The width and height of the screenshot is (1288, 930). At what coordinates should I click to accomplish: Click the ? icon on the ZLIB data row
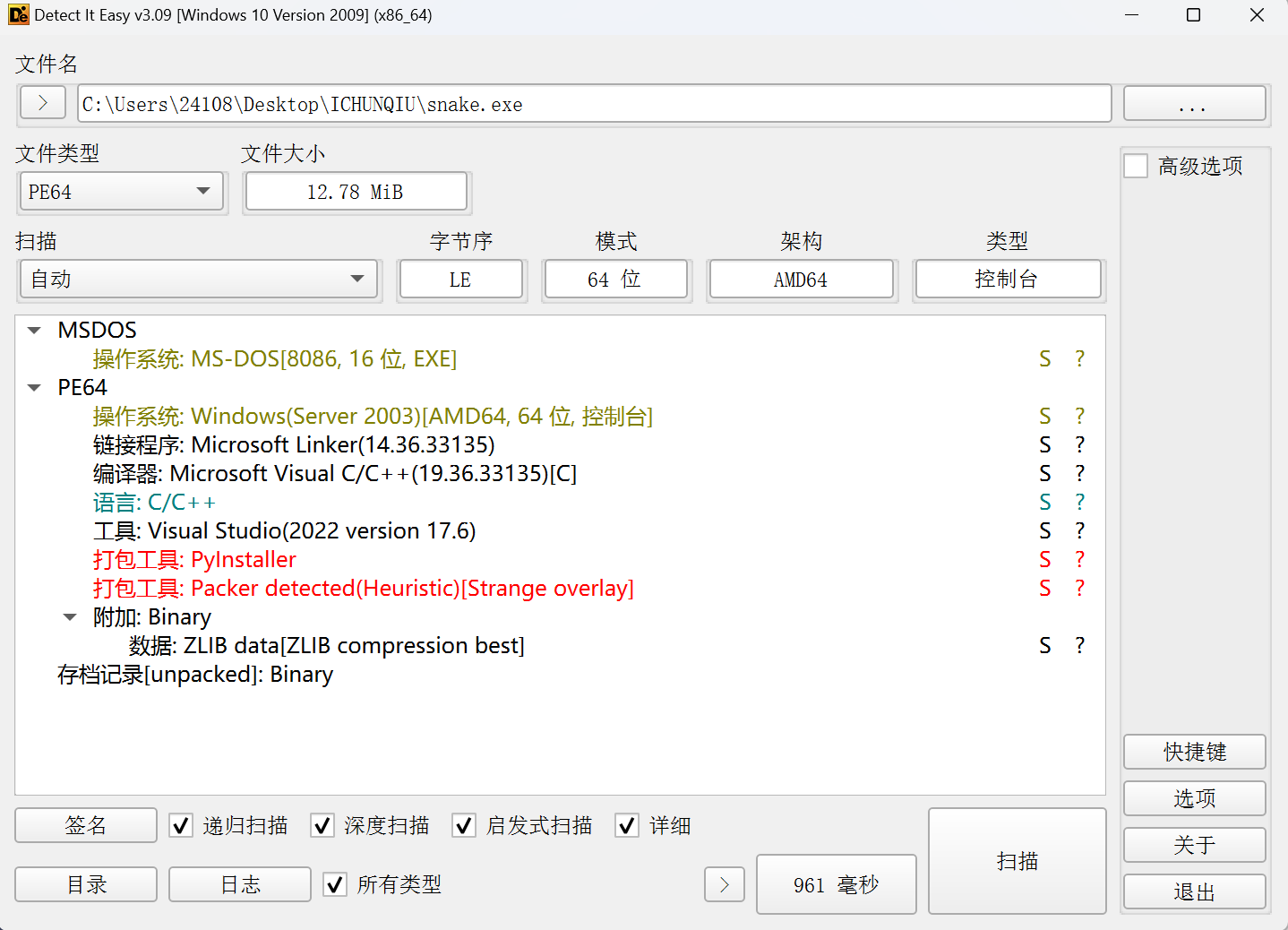[x=1079, y=646]
